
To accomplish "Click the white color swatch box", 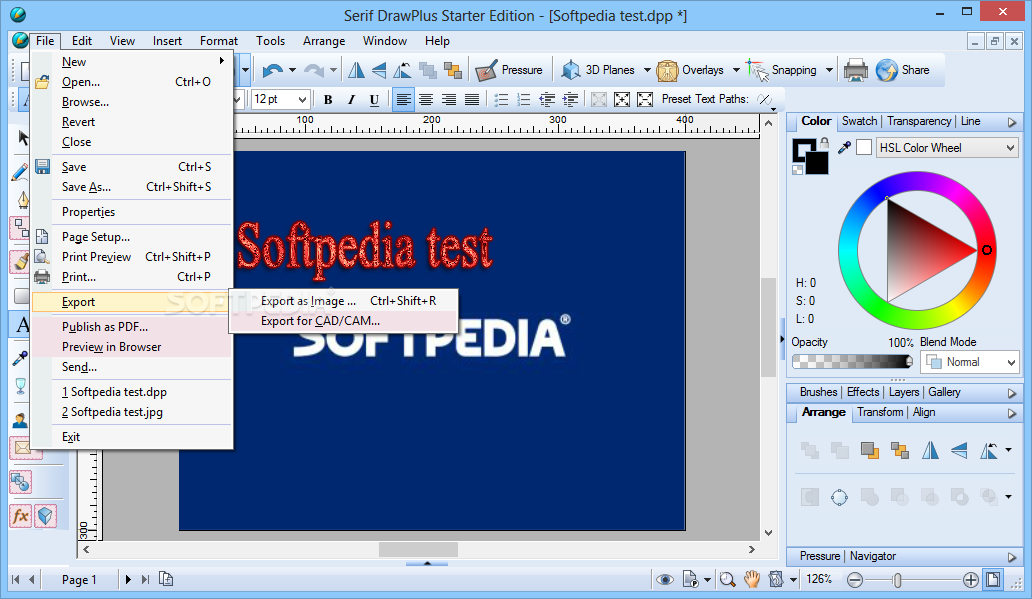I will tap(864, 147).
